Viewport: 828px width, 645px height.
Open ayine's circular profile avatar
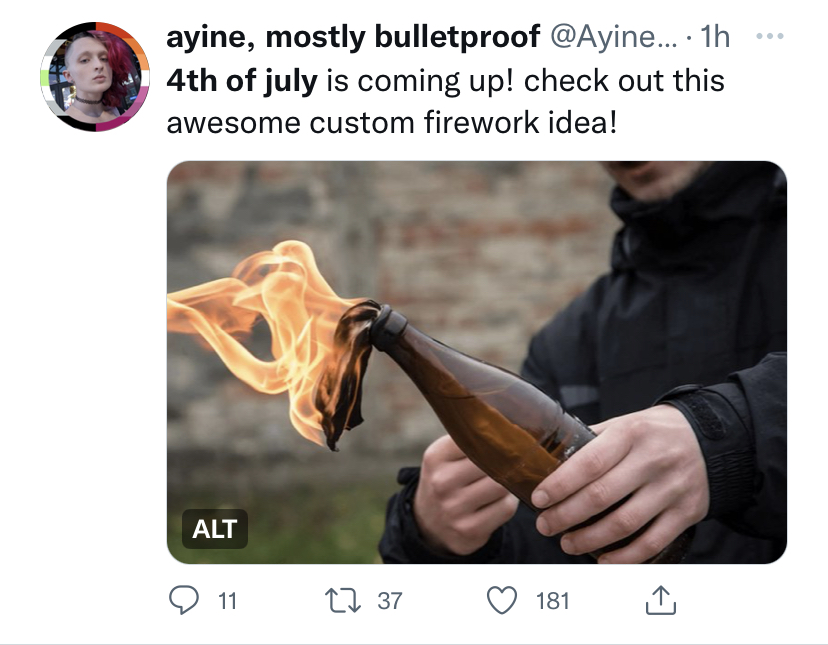pyautogui.click(x=95, y=77)
